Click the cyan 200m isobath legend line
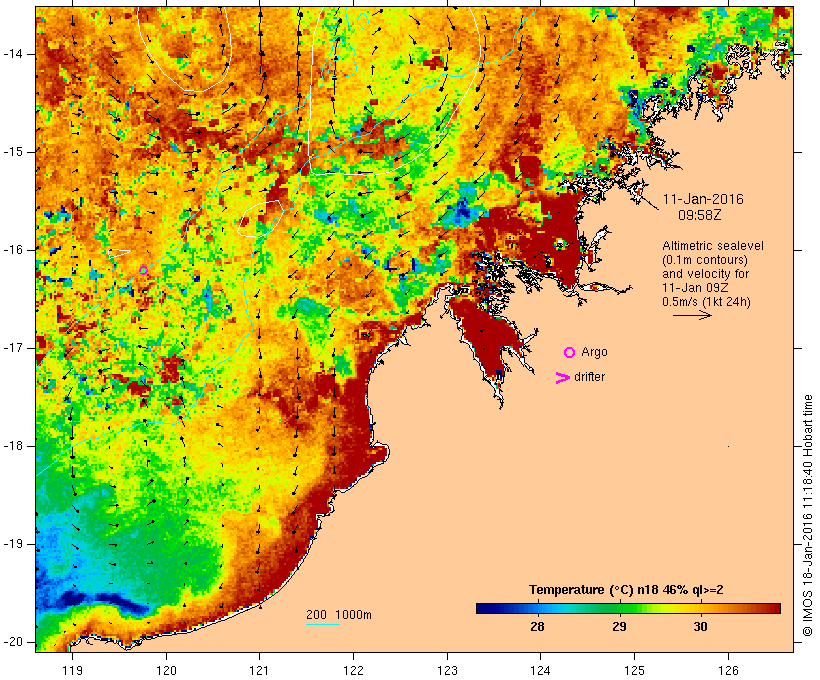Screen dimensions: 820x680 pos(323,624)
